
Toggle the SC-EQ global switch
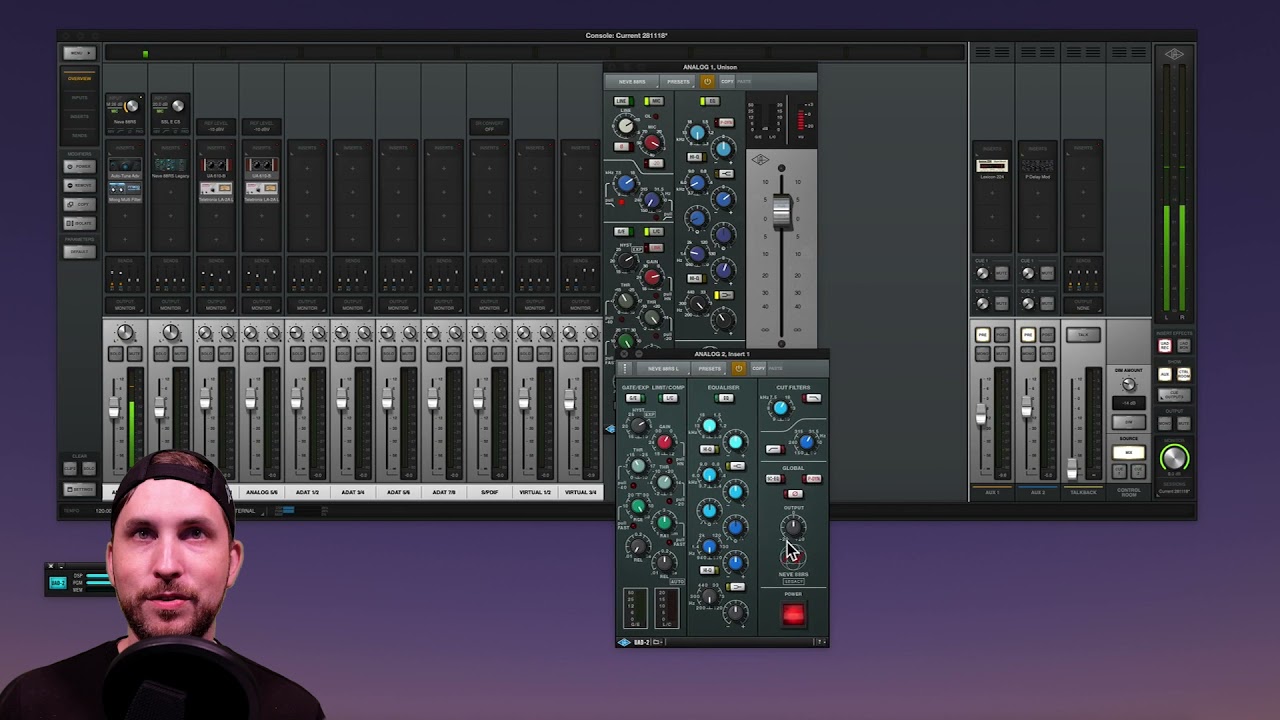tap(773, 479)
